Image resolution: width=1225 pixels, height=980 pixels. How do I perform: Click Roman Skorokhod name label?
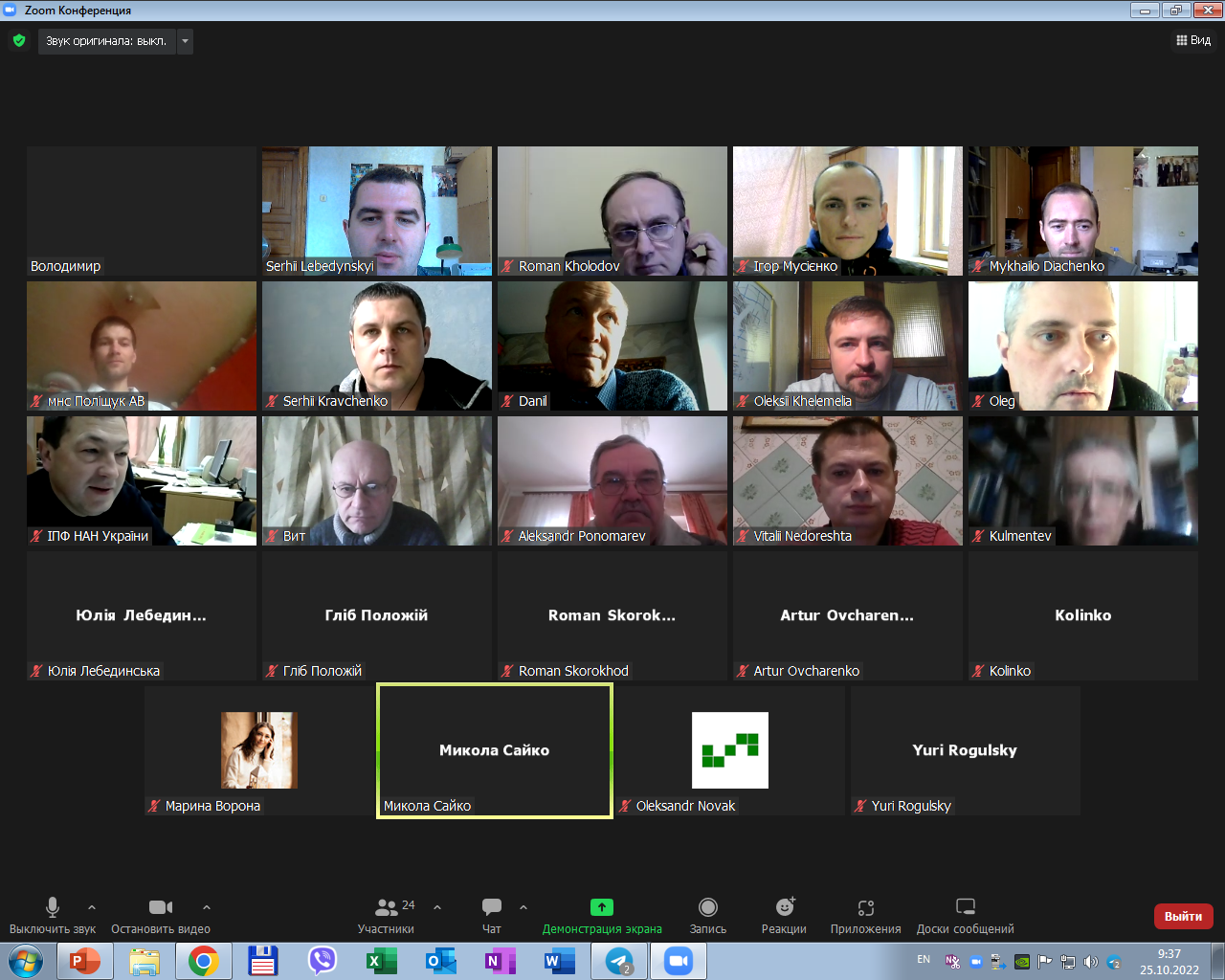point(573,671)
